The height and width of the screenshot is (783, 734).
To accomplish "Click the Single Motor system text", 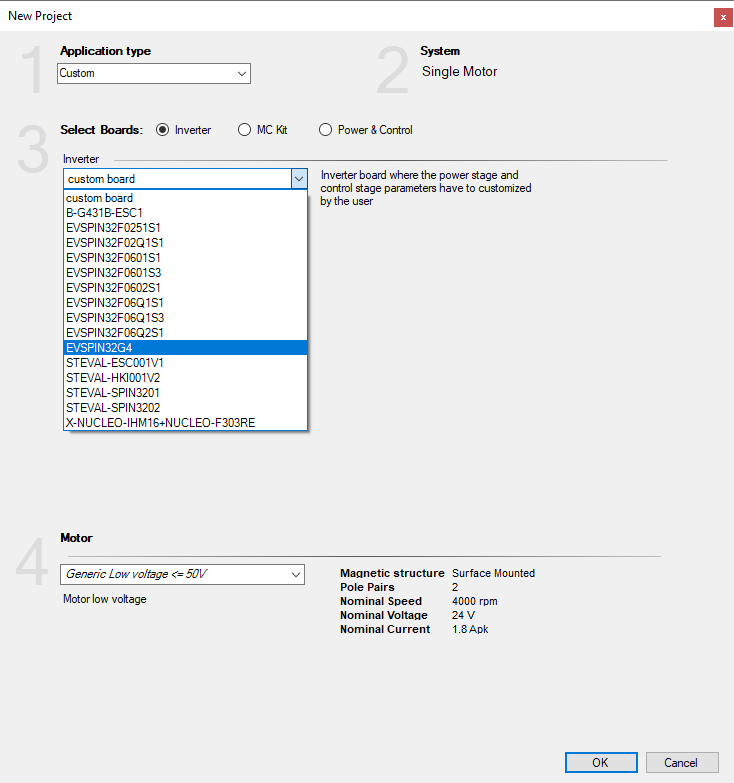I will click(459, 71).
